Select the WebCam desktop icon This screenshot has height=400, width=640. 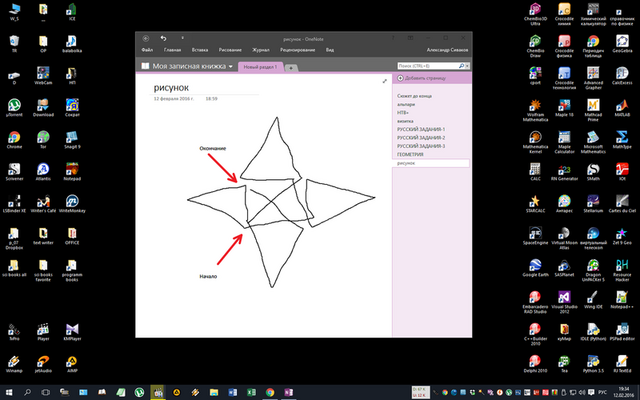tap(43, 76)
